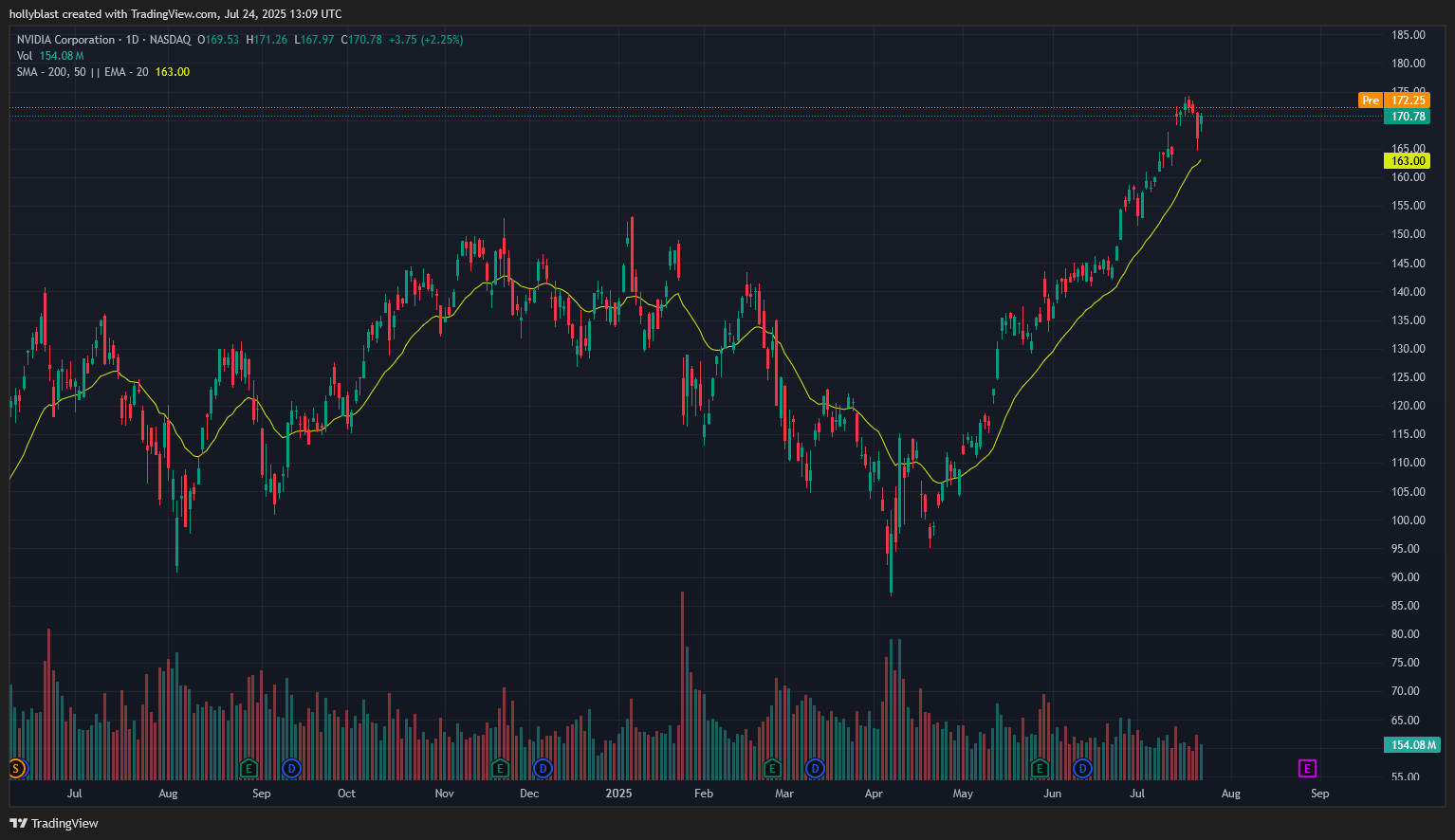Click the orange split marker S icon
Image resolution: width=1455 pixels, height=840 pixels.
pos(16,768)
